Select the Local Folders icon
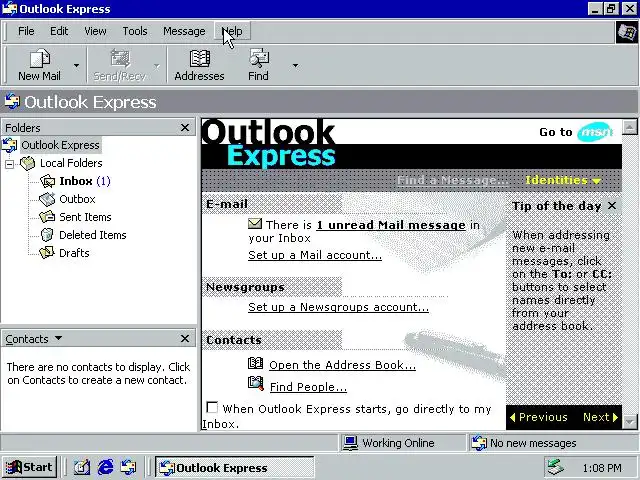 click(x=28, y=163)
